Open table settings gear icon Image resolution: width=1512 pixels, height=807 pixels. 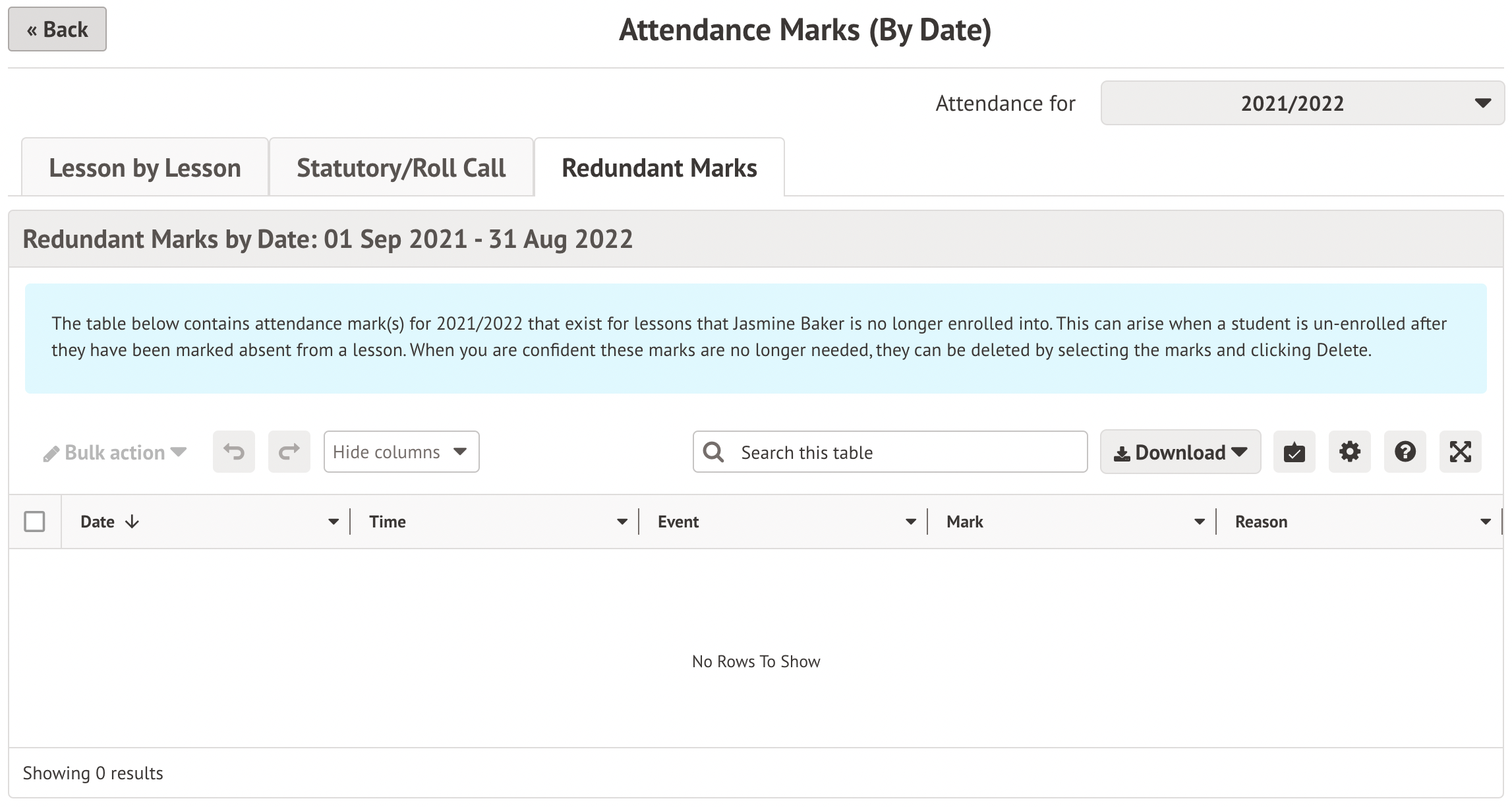click(1349, 452)
